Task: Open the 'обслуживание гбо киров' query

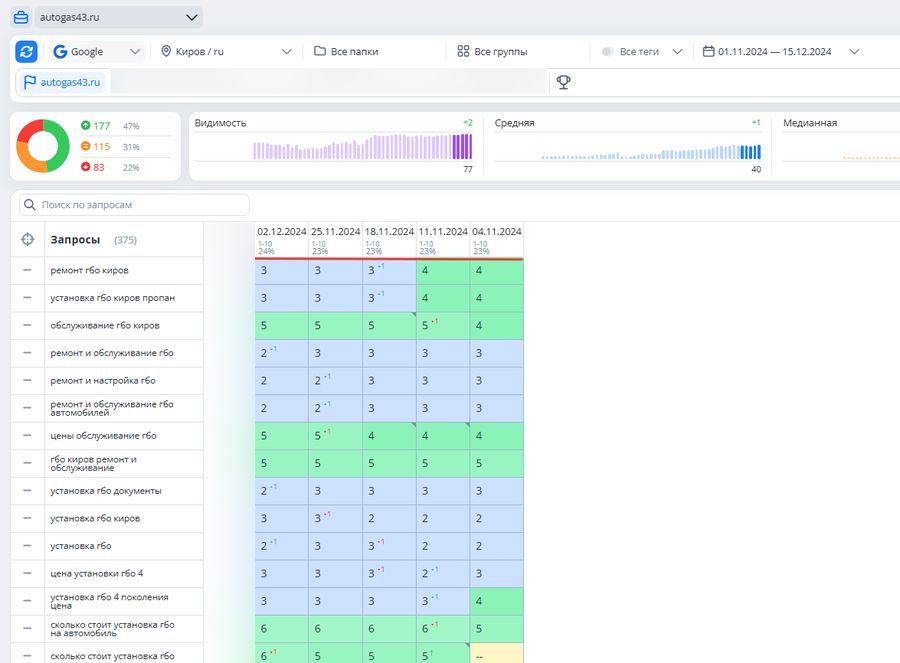Action: click(x=105, y=326)
